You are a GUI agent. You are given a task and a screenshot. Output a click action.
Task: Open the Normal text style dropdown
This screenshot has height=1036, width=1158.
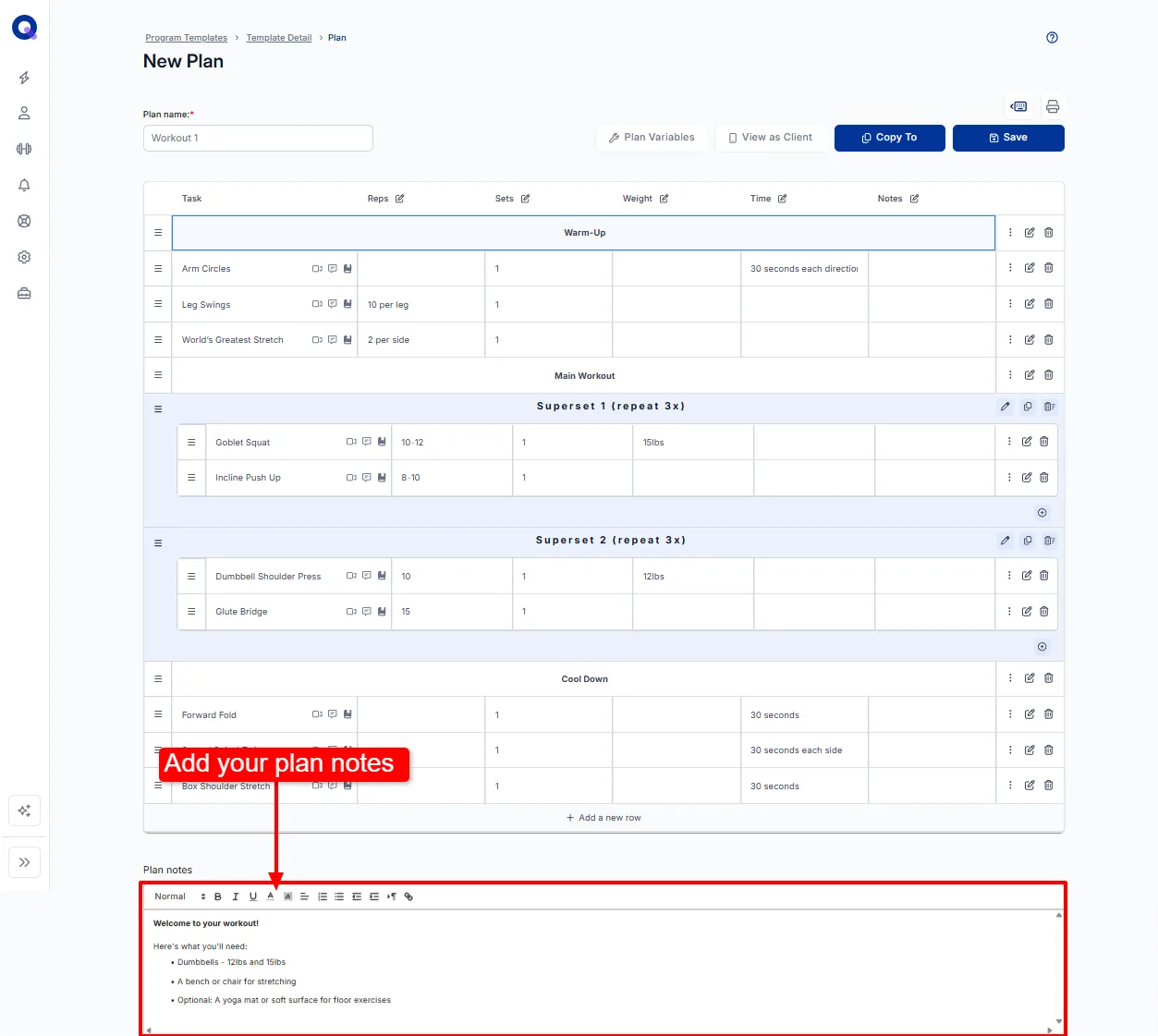(x=179, y=896)
